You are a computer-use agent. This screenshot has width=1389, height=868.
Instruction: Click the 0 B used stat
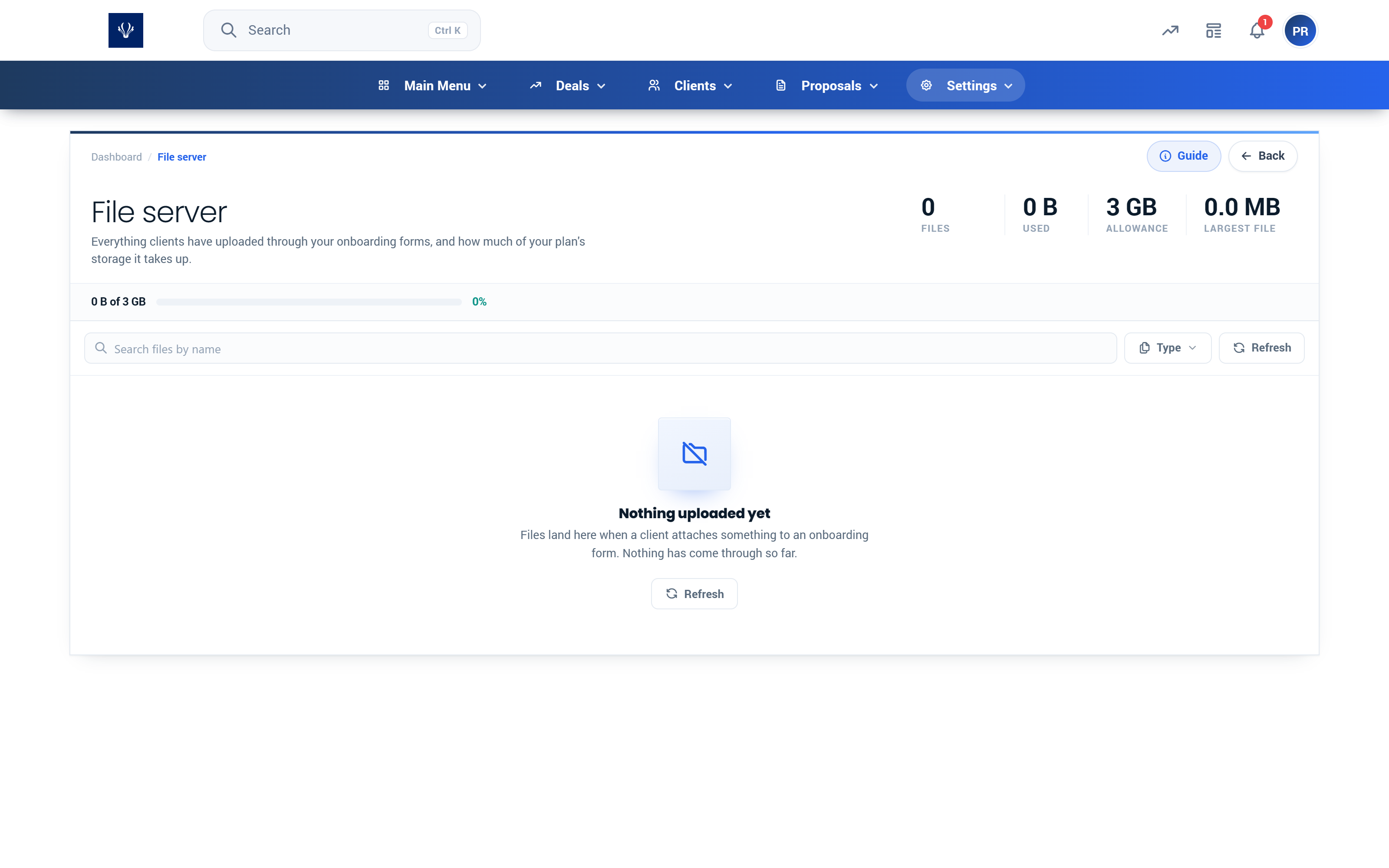tap(1040, 214)
